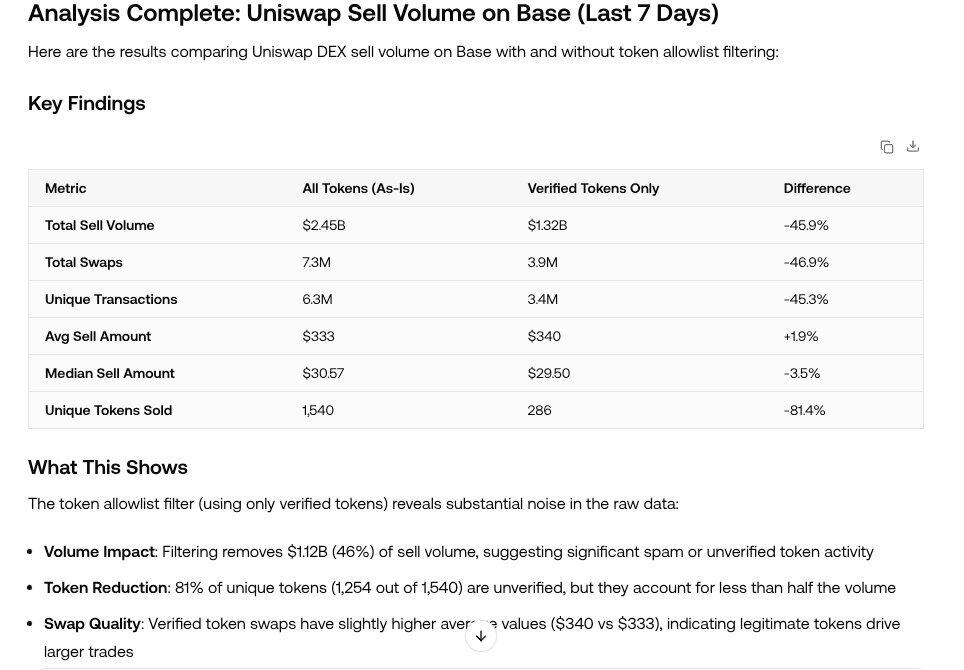Click the Verified Tokens Only header
Screen dimensions: 964x670
click(593, 188)
